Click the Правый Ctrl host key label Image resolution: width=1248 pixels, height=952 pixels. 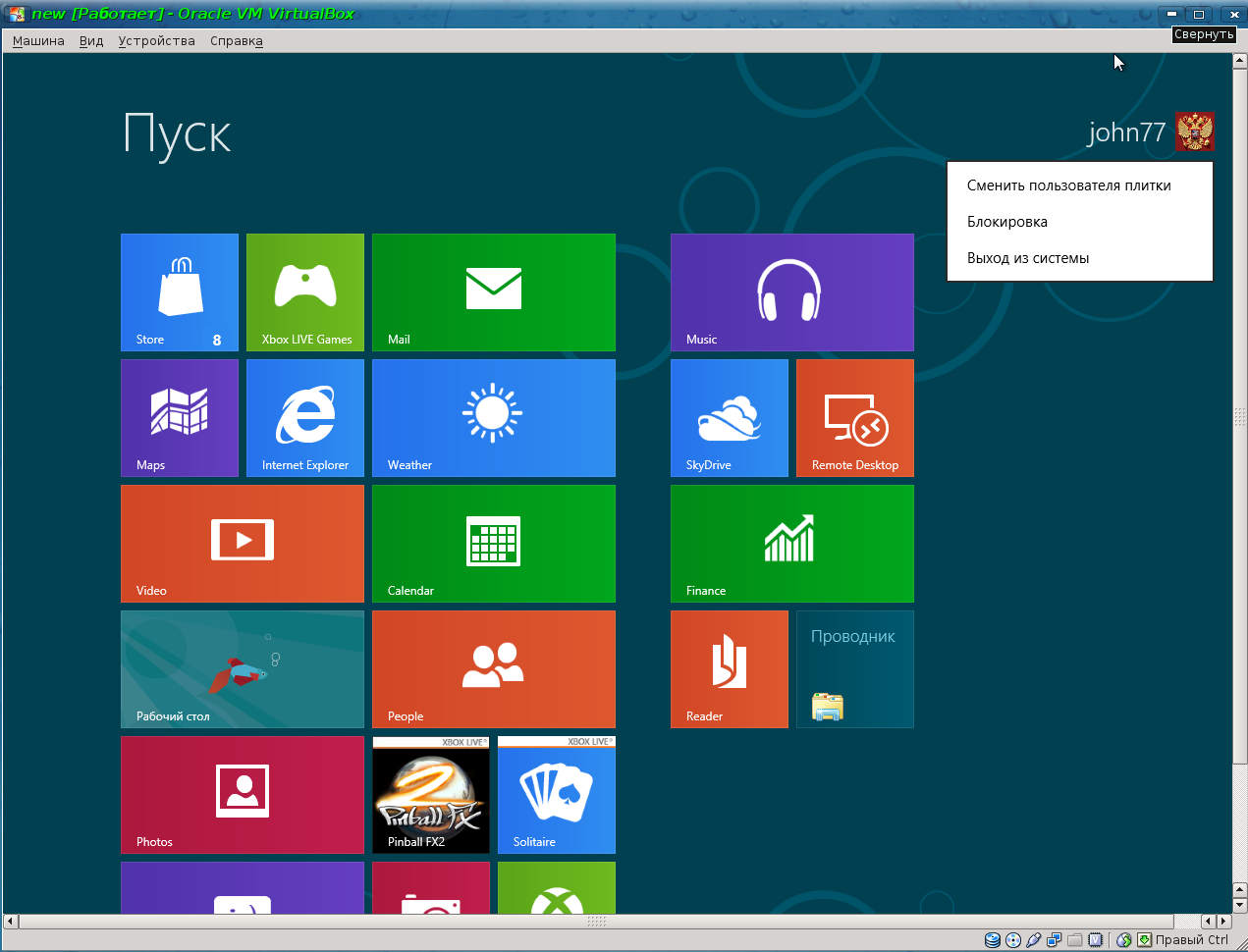(1192, 940)
